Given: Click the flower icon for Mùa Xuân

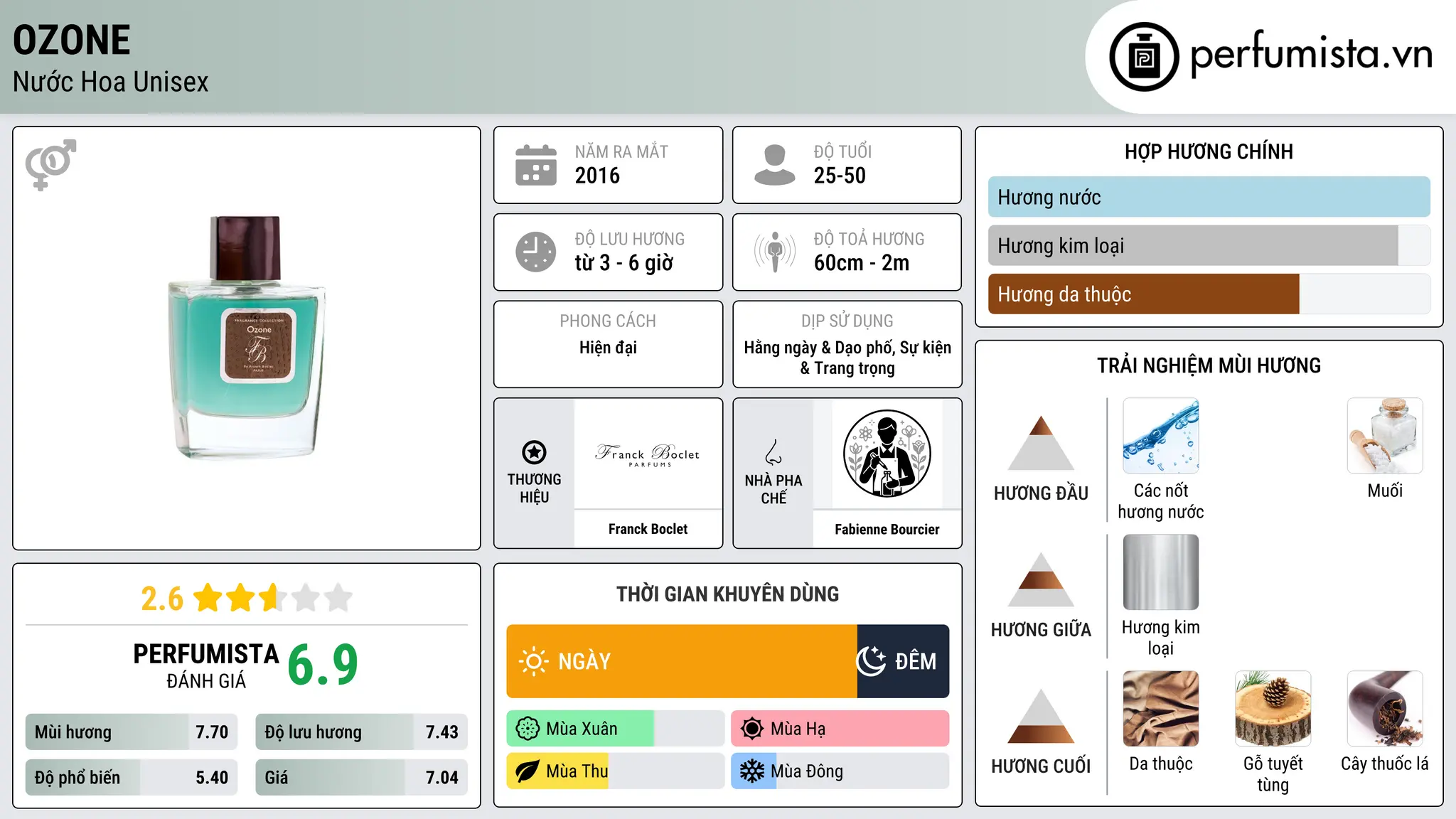Looking at the screenshot, I should 528,729.
